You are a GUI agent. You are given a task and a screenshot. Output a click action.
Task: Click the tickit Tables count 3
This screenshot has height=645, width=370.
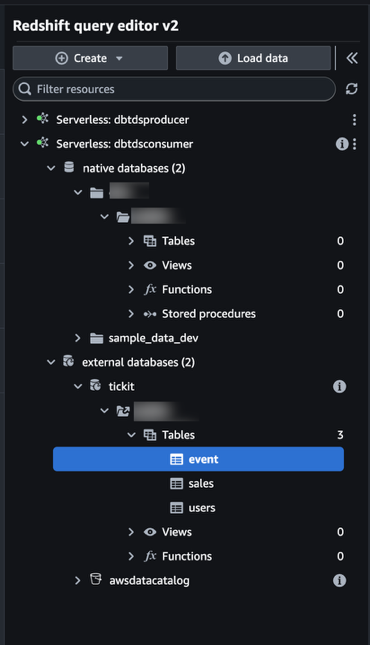pos(340,435)
